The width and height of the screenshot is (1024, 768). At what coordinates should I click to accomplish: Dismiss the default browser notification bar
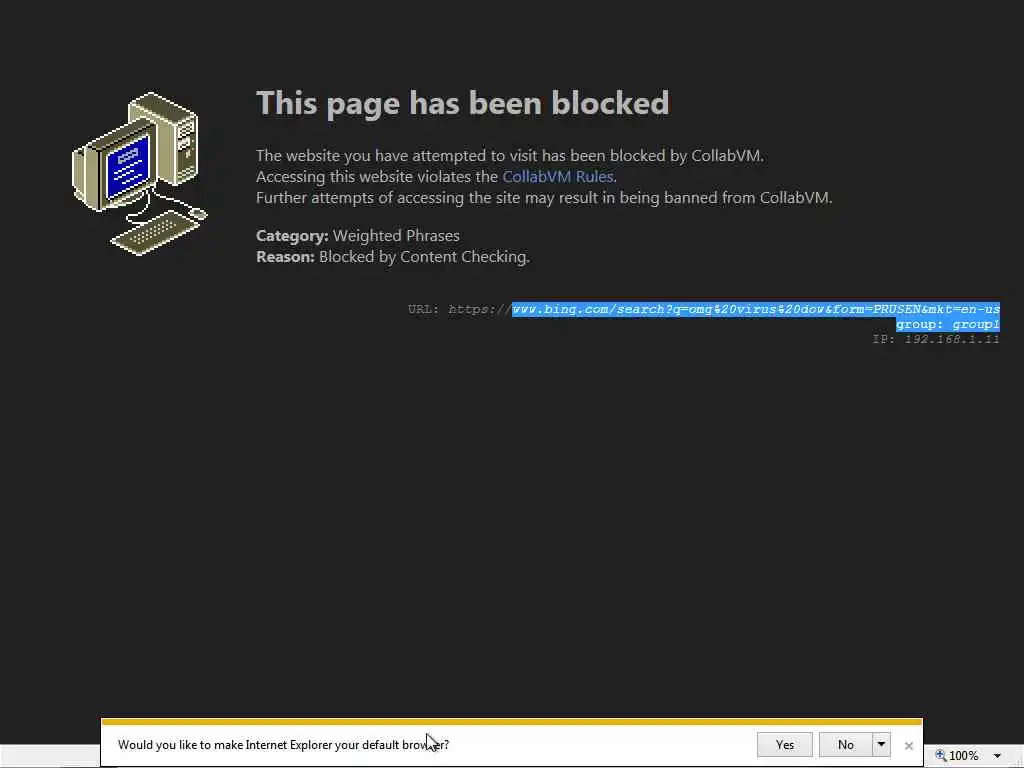click(x=908, y=745)
